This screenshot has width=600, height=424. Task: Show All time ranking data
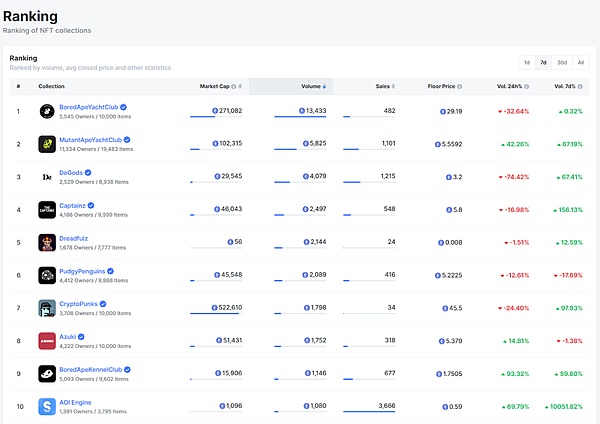point(580,62)
